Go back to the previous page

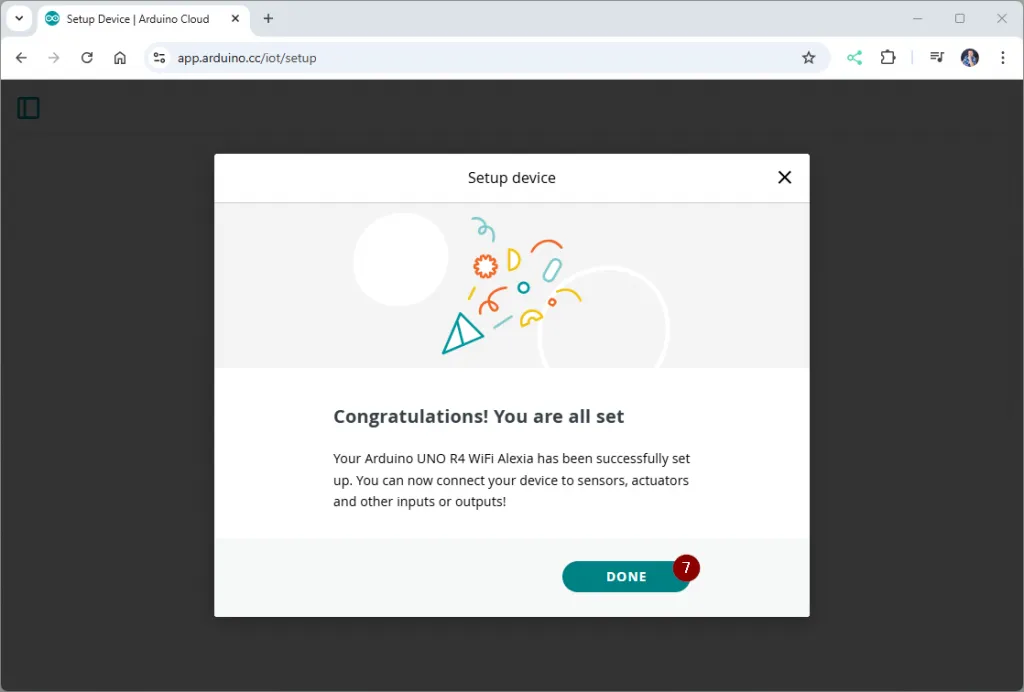[21, 58]
